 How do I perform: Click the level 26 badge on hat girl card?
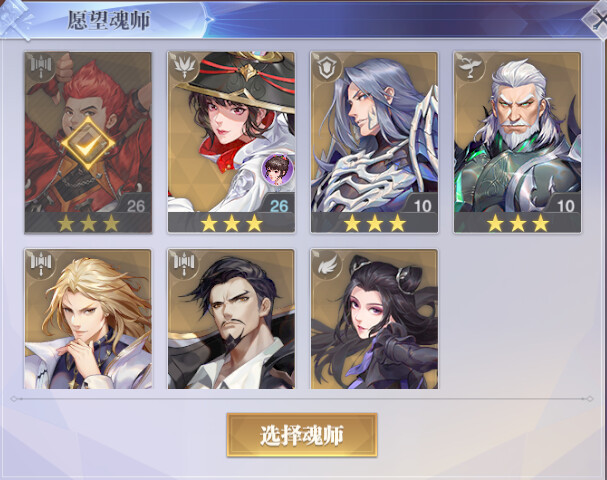[x=279, y=206]
